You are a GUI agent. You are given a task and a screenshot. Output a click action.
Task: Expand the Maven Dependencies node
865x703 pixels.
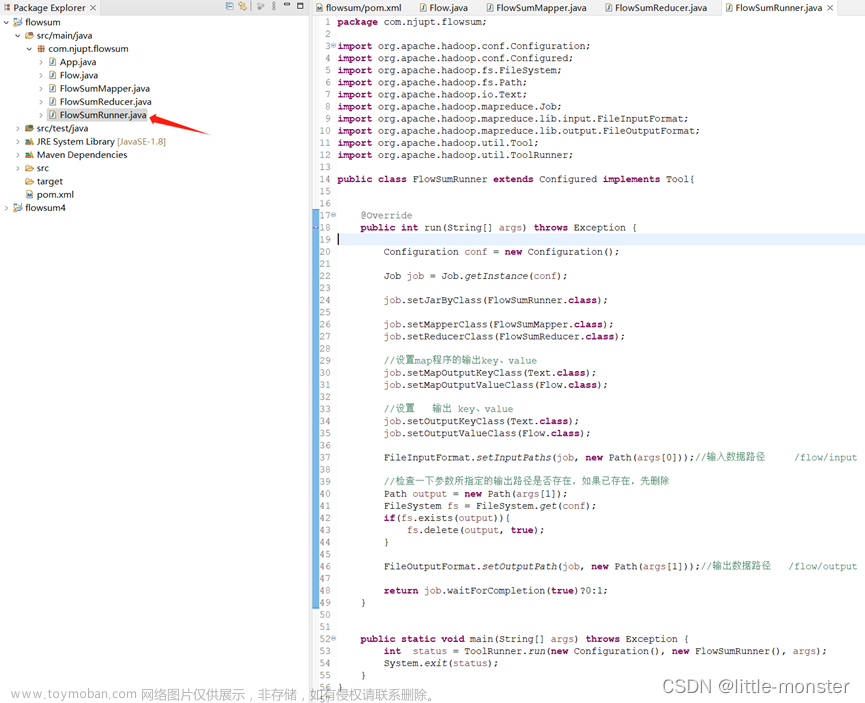(x=18, y=155)
